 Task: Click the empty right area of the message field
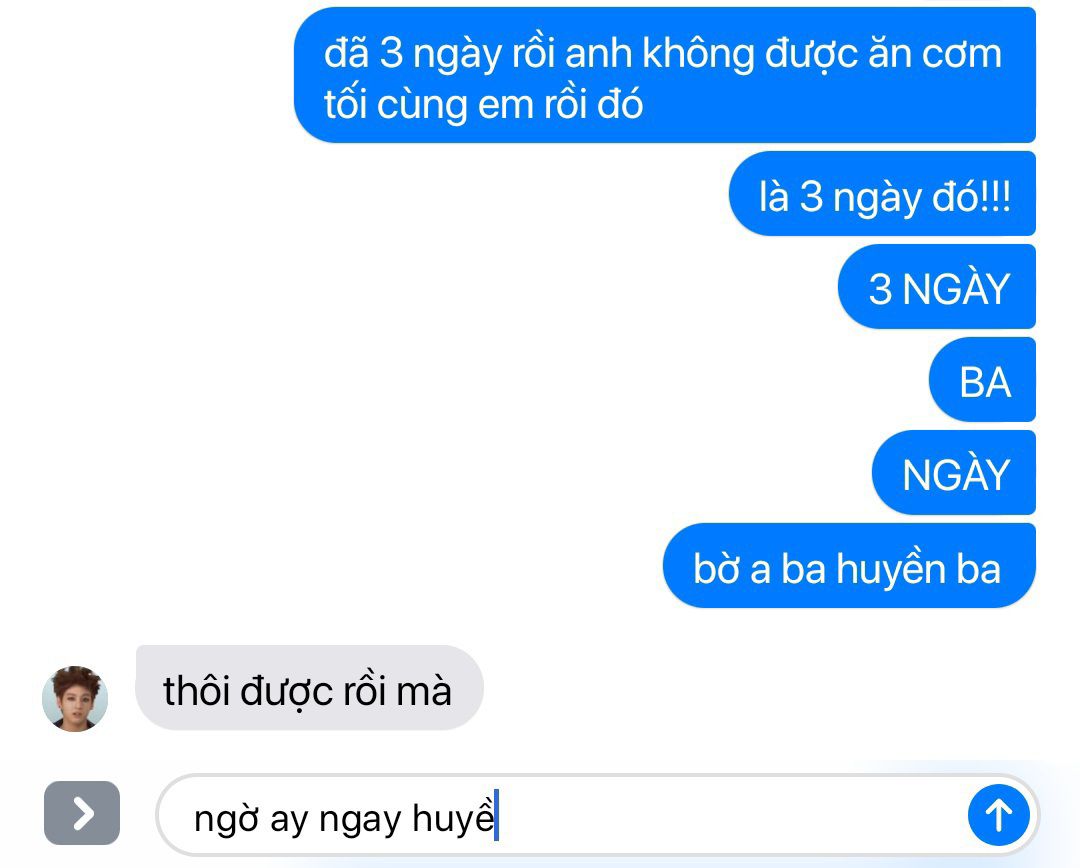click(x=730, y=815)
